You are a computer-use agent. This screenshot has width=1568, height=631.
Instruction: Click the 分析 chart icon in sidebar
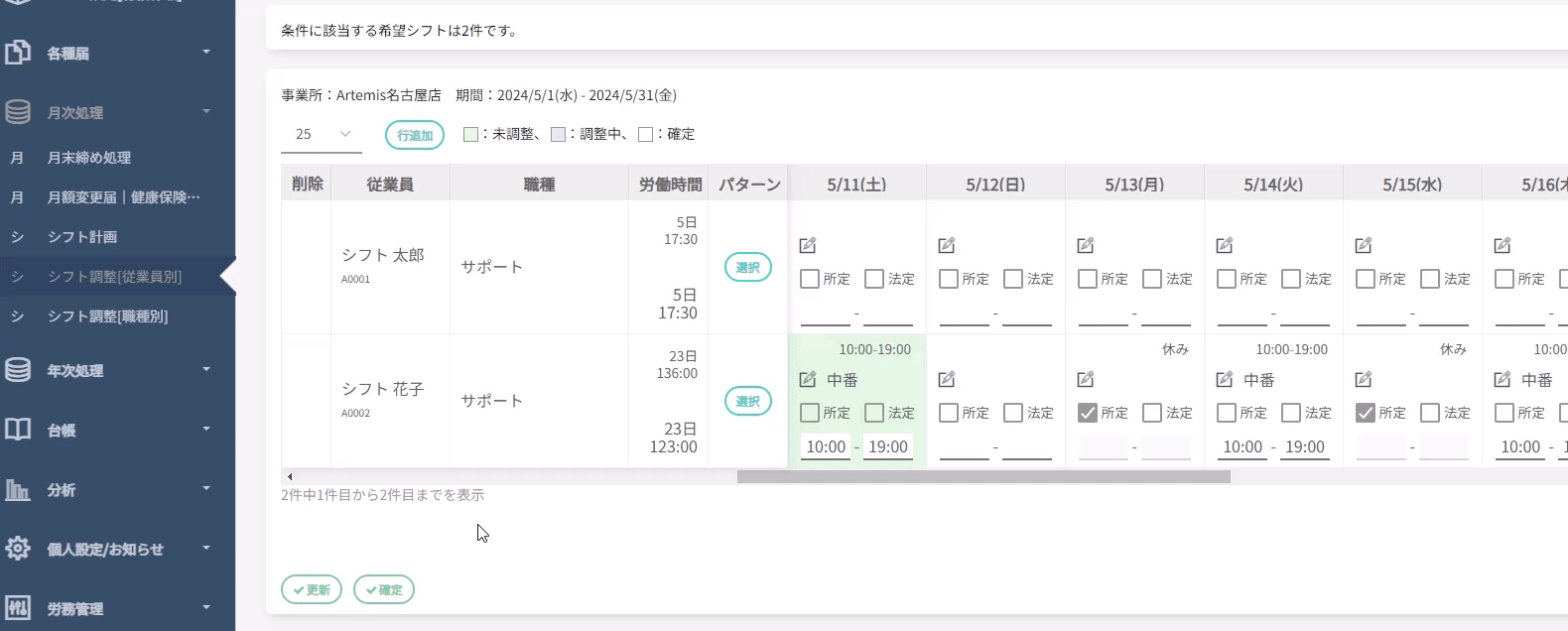[18, 489]
